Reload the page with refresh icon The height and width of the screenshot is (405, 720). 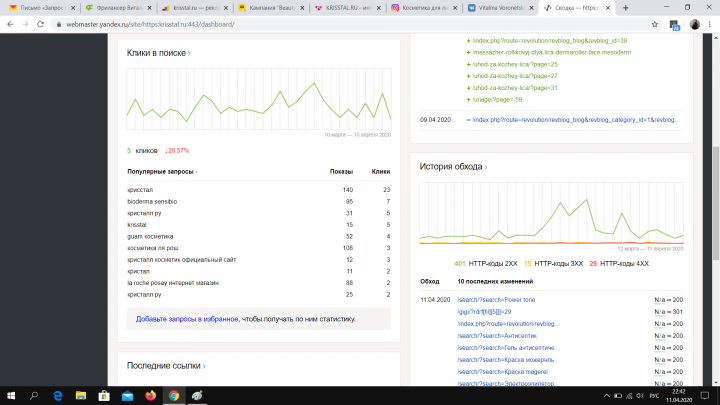[40, 24]
